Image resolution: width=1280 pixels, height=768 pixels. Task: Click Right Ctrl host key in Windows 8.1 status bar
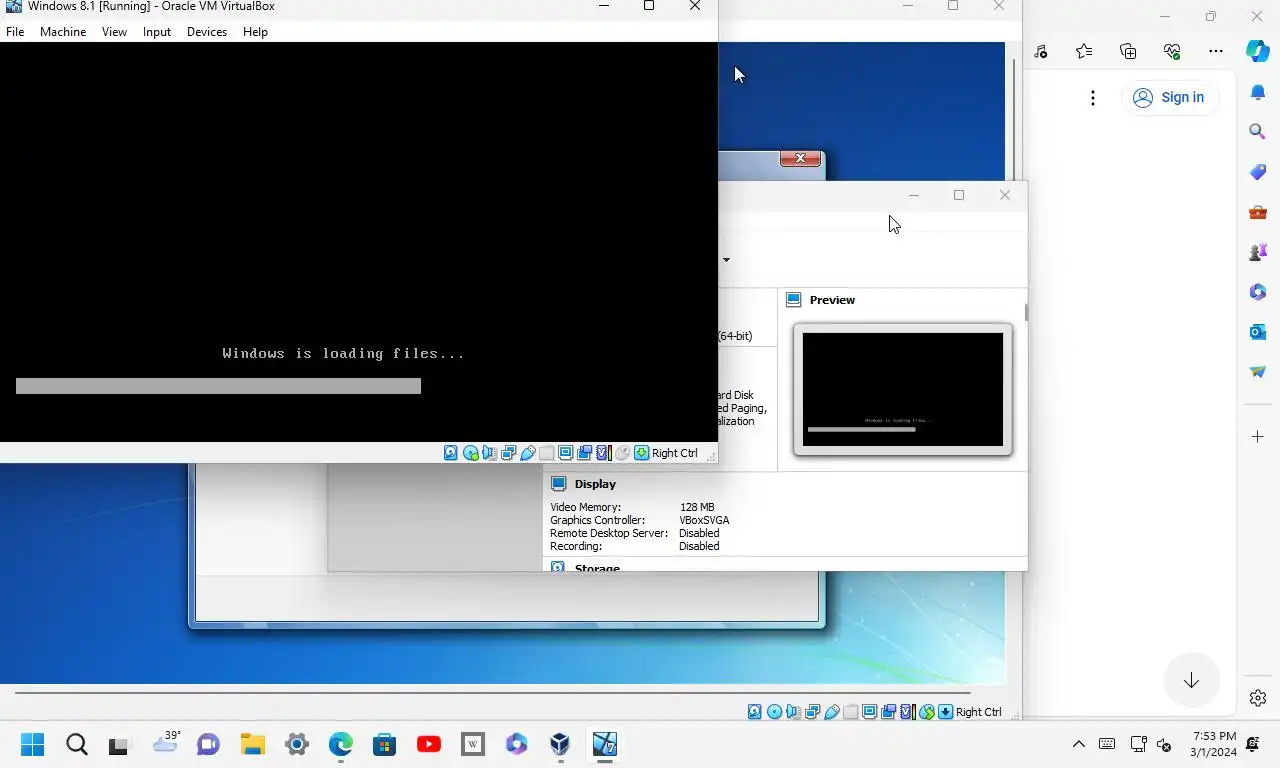tap(675, 453)
